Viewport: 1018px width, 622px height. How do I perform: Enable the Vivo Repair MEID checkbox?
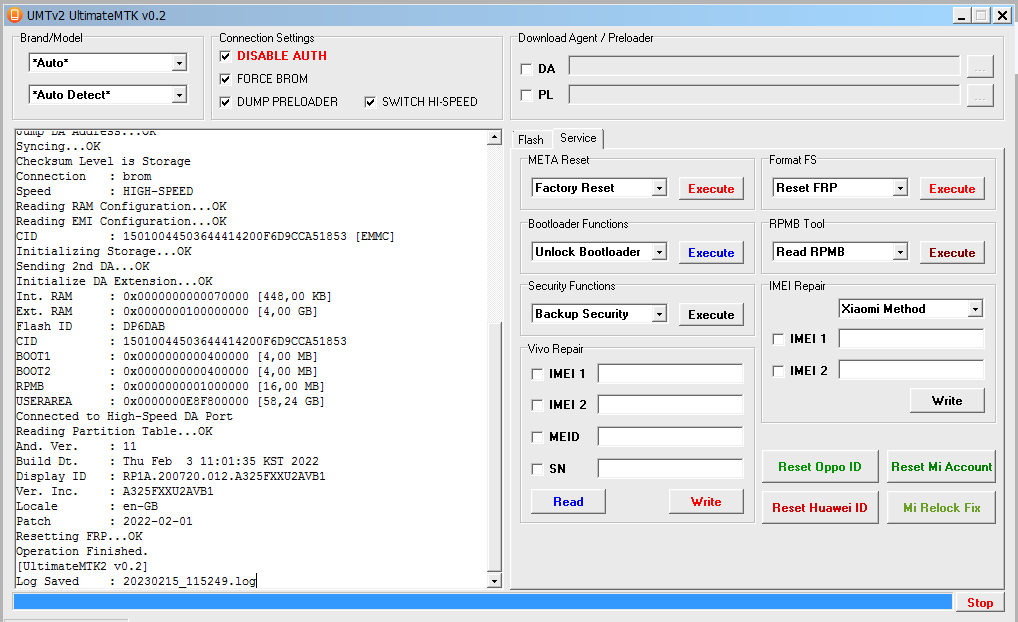tap(538, 437)
